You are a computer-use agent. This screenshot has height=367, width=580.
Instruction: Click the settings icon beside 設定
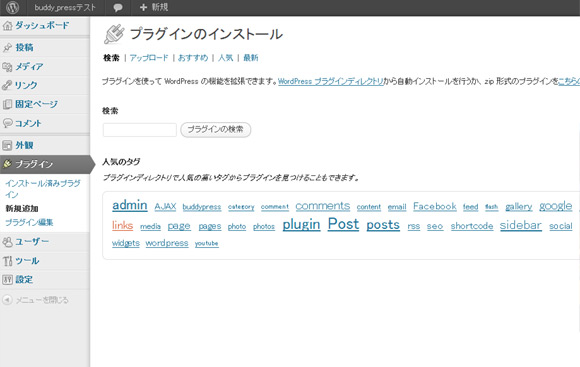(7, 280)
